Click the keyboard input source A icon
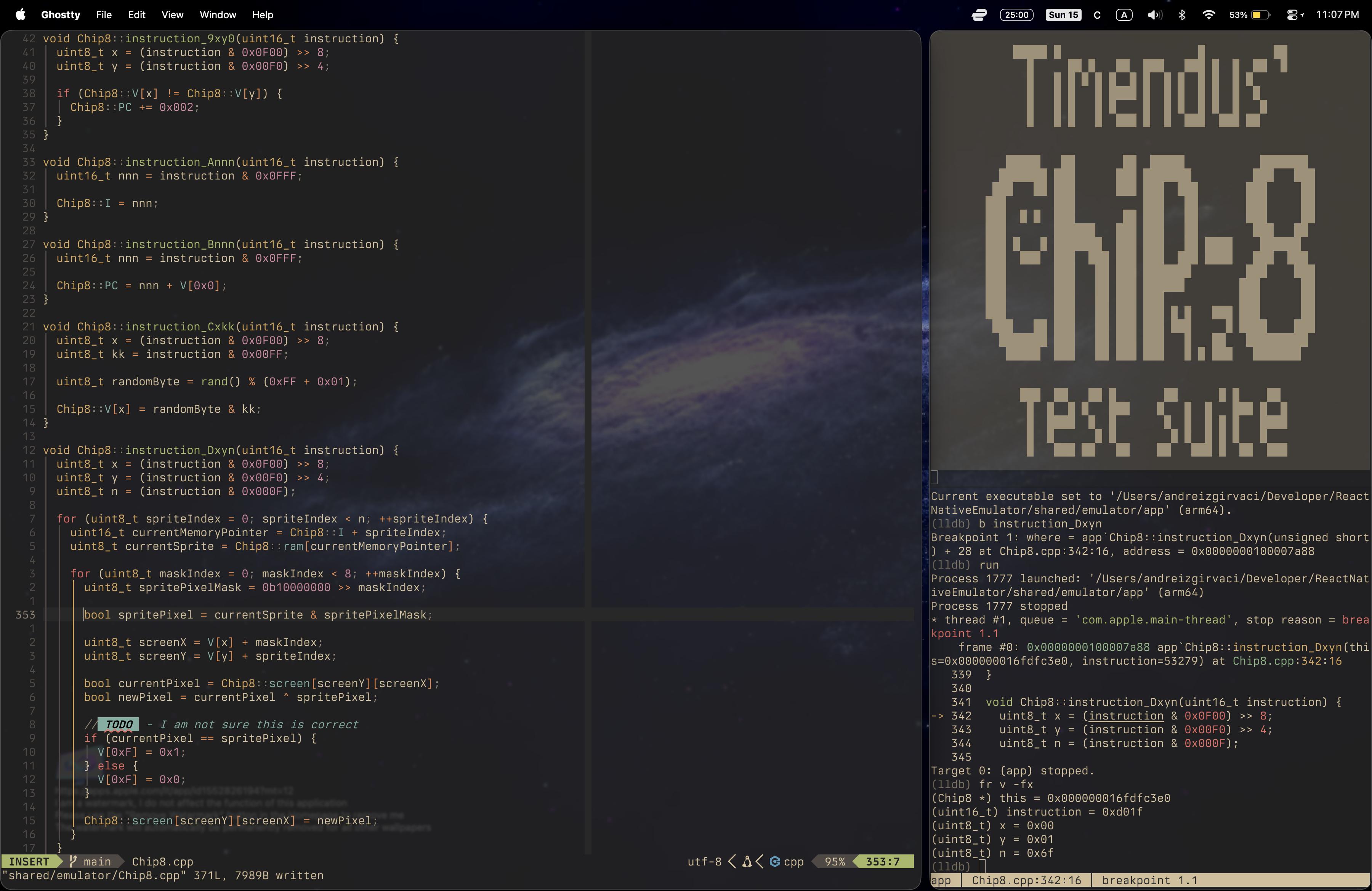Viewport: 1372px width, 891px height. [x=1124, y=14]
